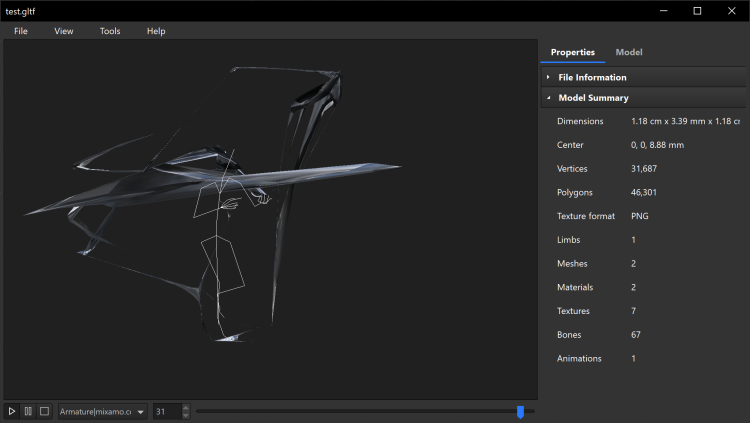Image resolution: width=750 pixels, height=423 pixels.
Task: Click the animation timeline slider handle
Action: [x=520, y=411]
